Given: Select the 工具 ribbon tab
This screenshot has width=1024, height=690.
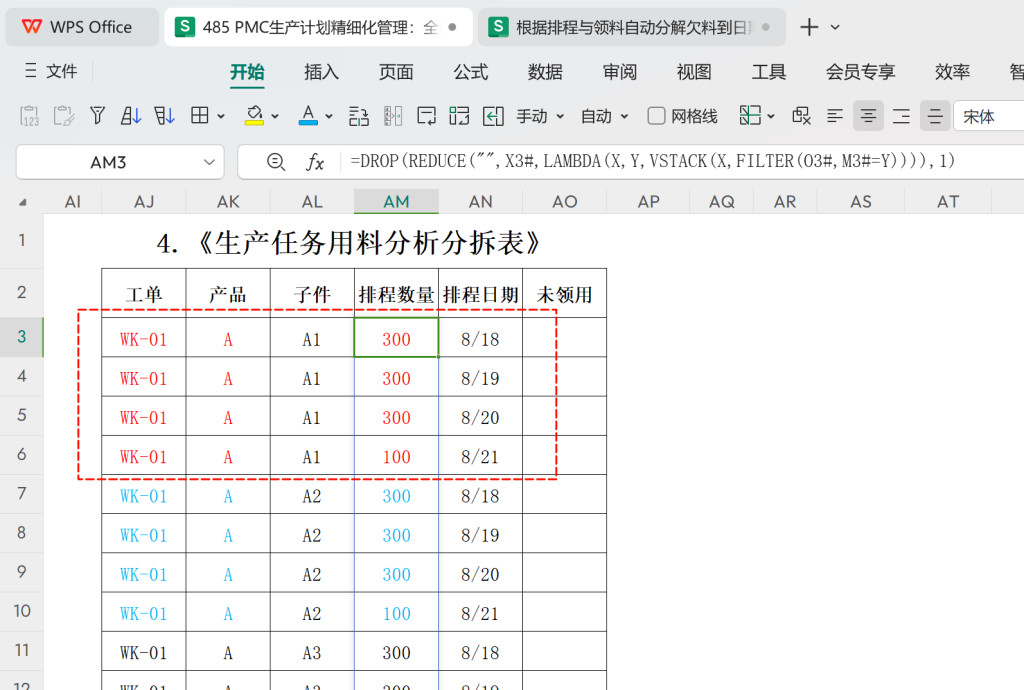Looking at the screenshot, I should tap(768, 72).
